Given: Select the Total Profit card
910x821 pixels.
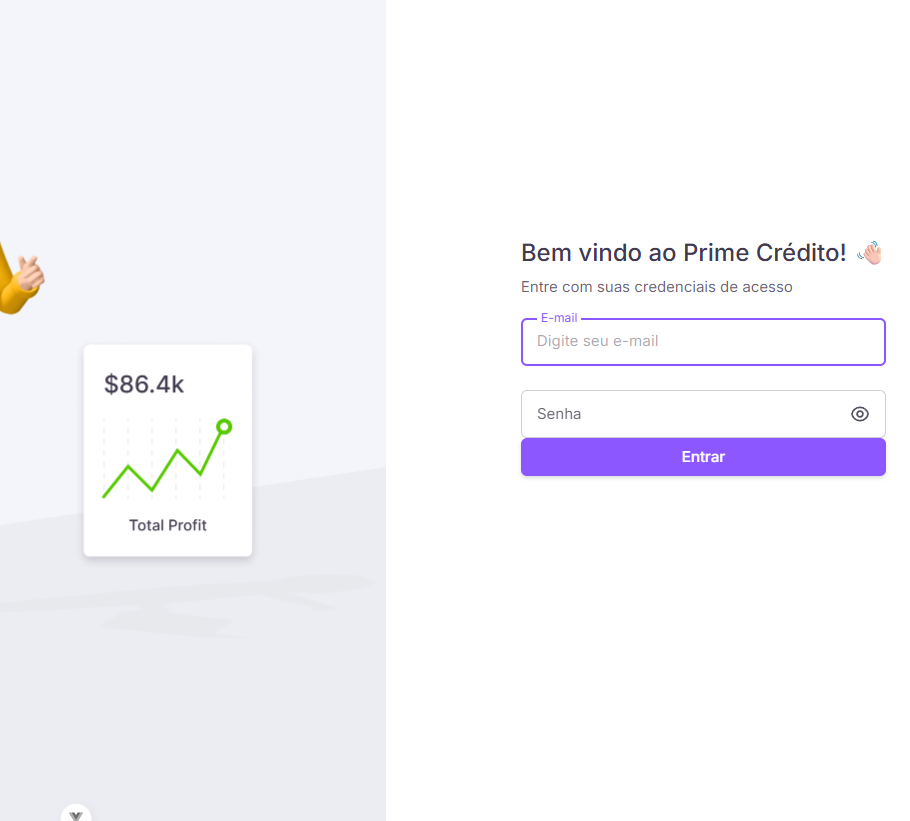Looking at the screenshot, I should point(168,450).
